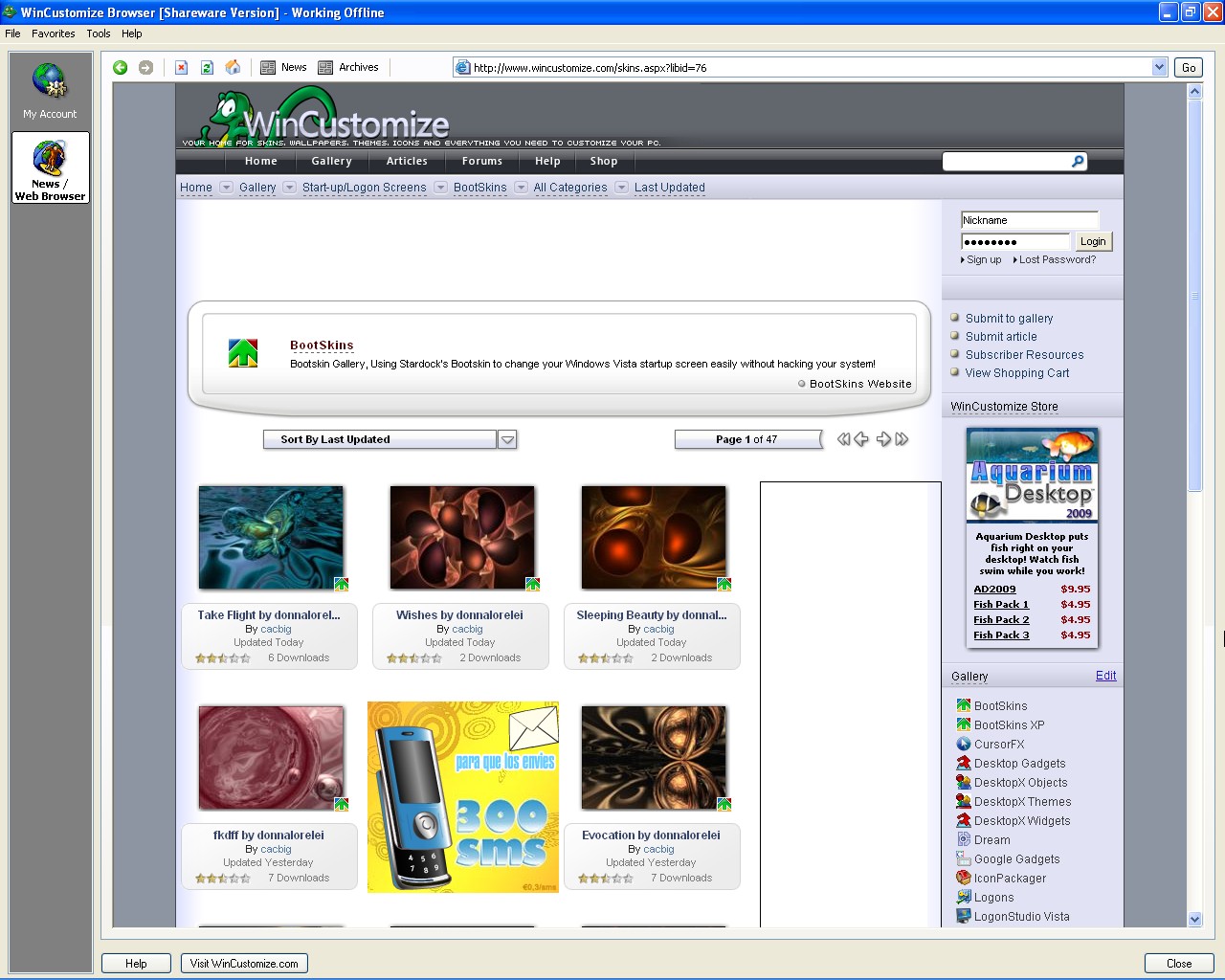Click the DesktopX Themes gallery icon
The height and width of the screenshot is (980, 1225).
(x=964, y=801)
